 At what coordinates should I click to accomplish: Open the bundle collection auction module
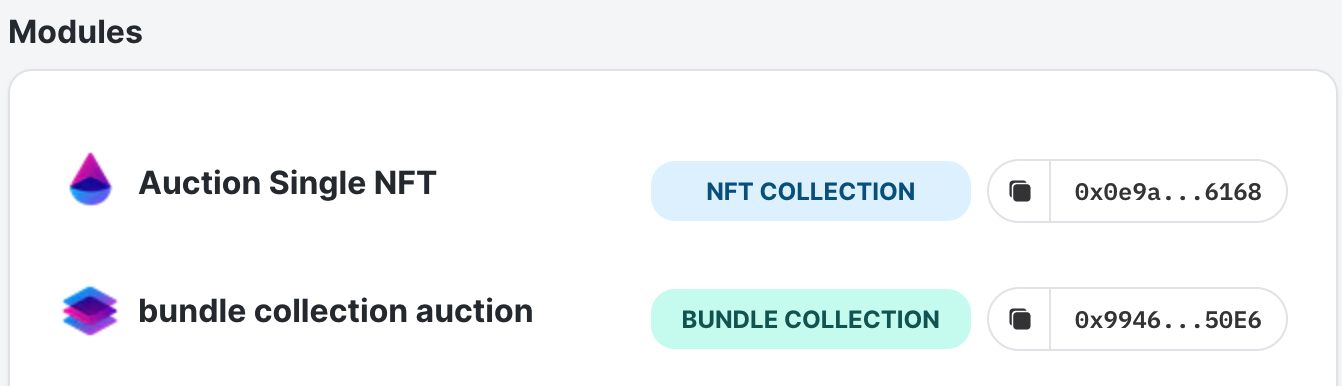tap(335, 311)
